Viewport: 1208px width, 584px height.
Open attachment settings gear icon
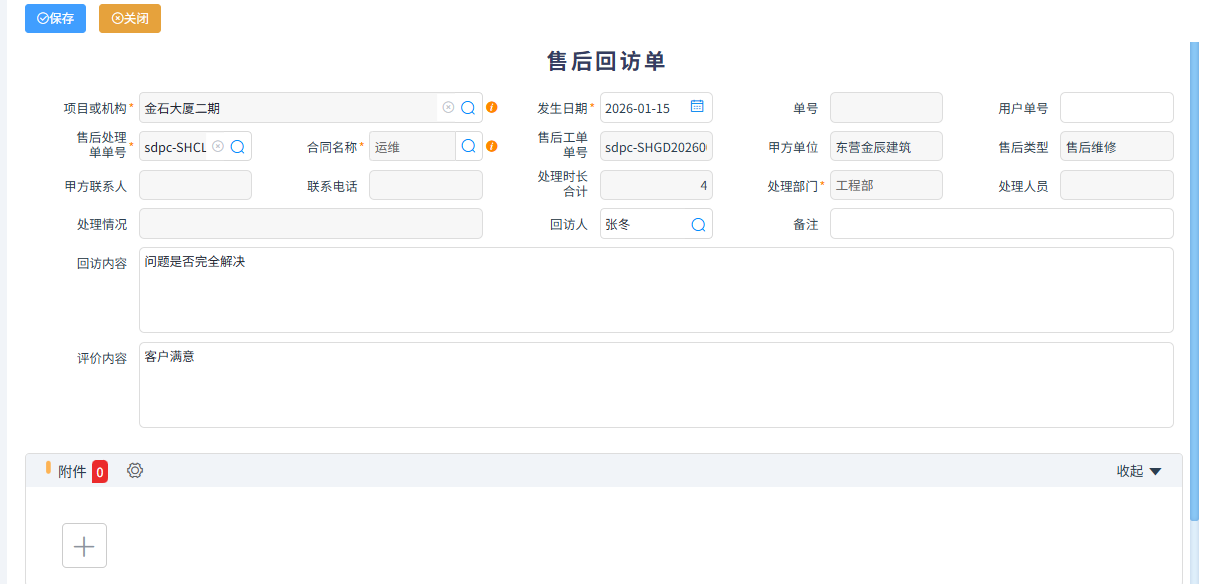[x=135, y=471]
